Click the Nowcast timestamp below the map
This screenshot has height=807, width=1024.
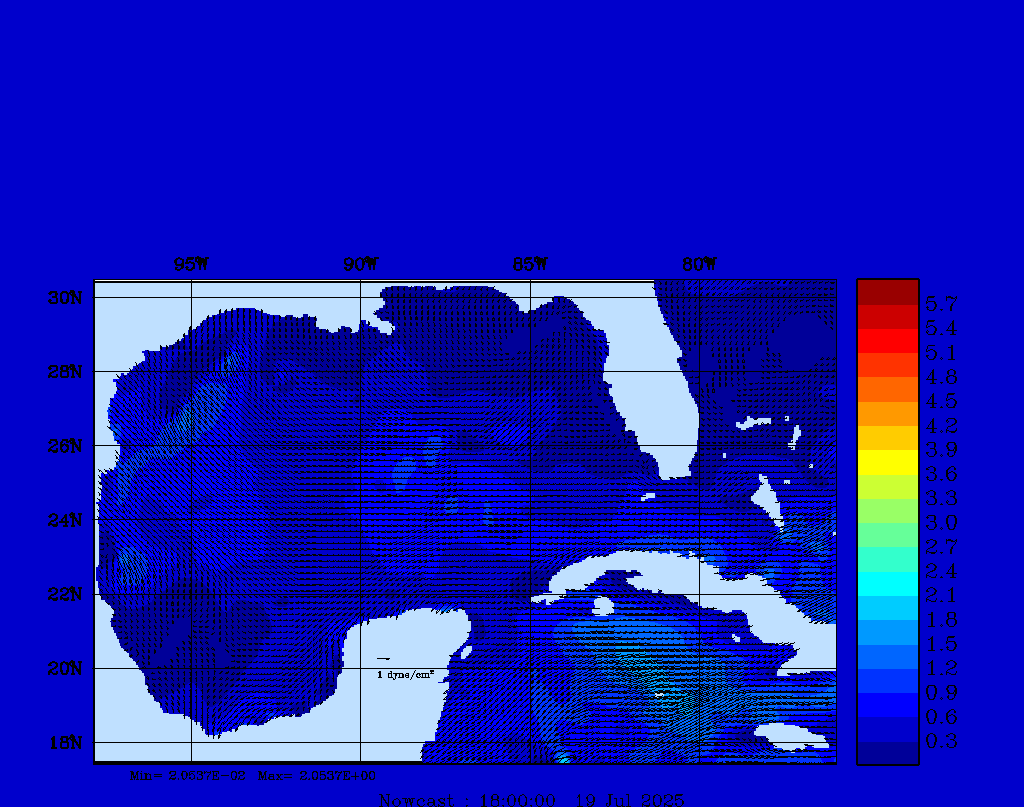coord(532,799)
